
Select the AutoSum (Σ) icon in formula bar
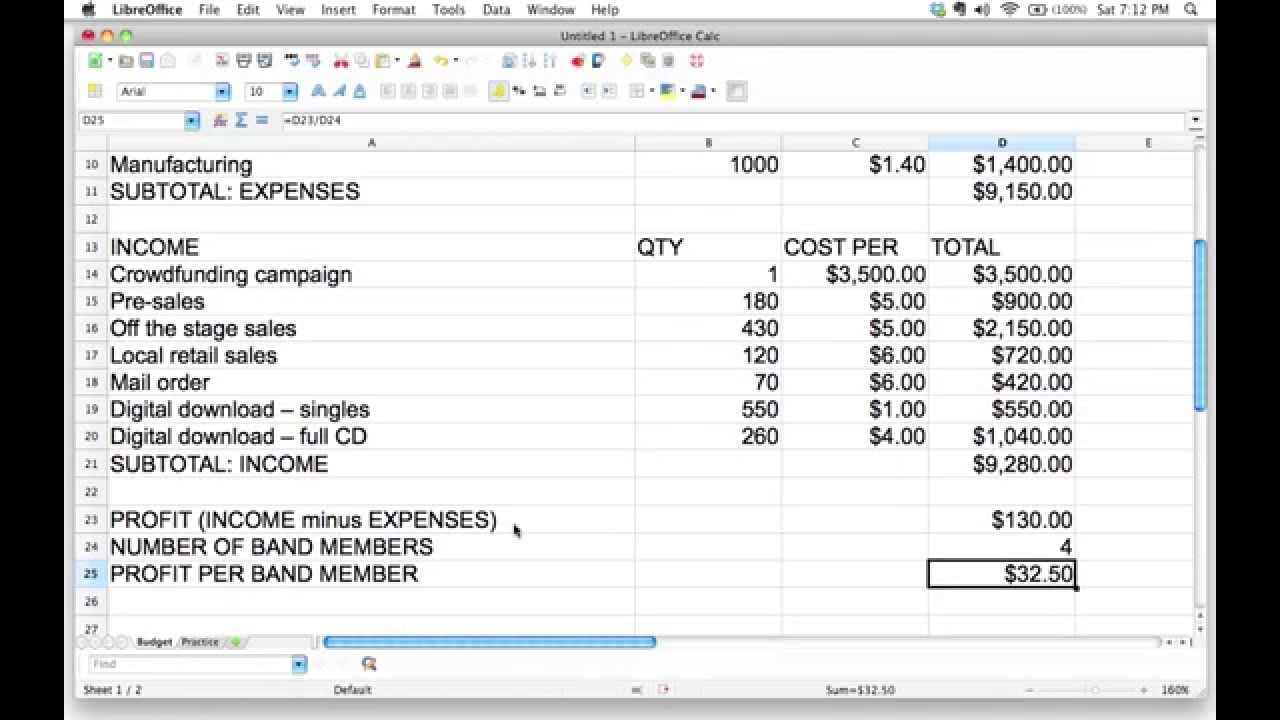point(240,120)
